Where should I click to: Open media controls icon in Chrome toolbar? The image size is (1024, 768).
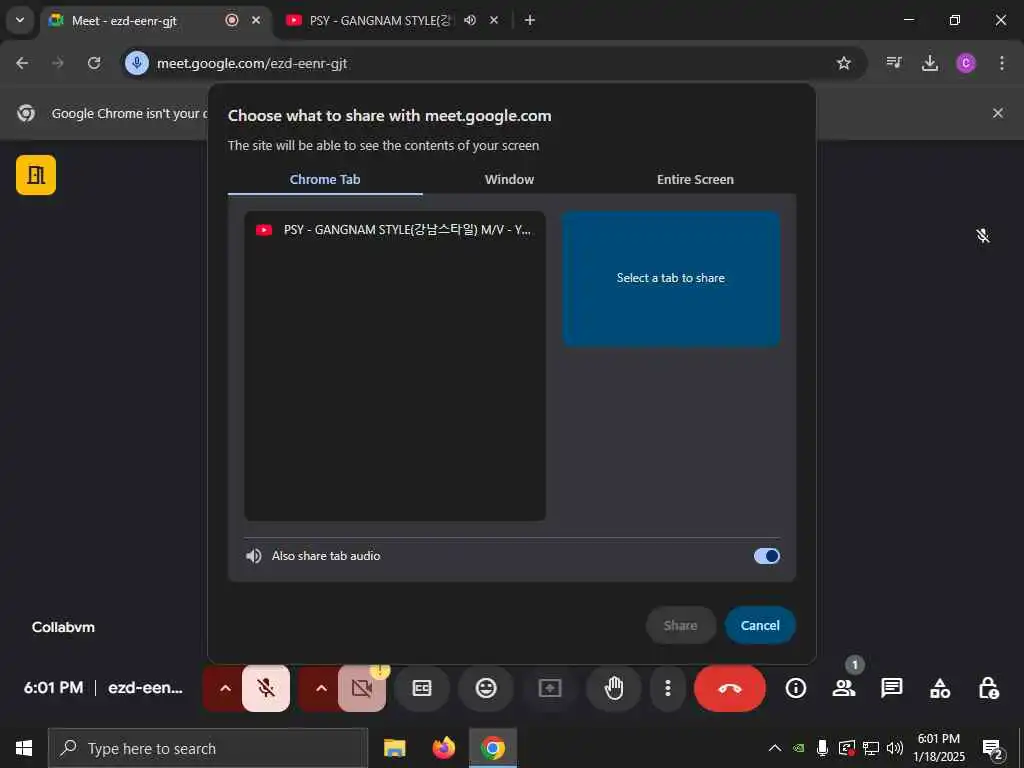point(894,63)
